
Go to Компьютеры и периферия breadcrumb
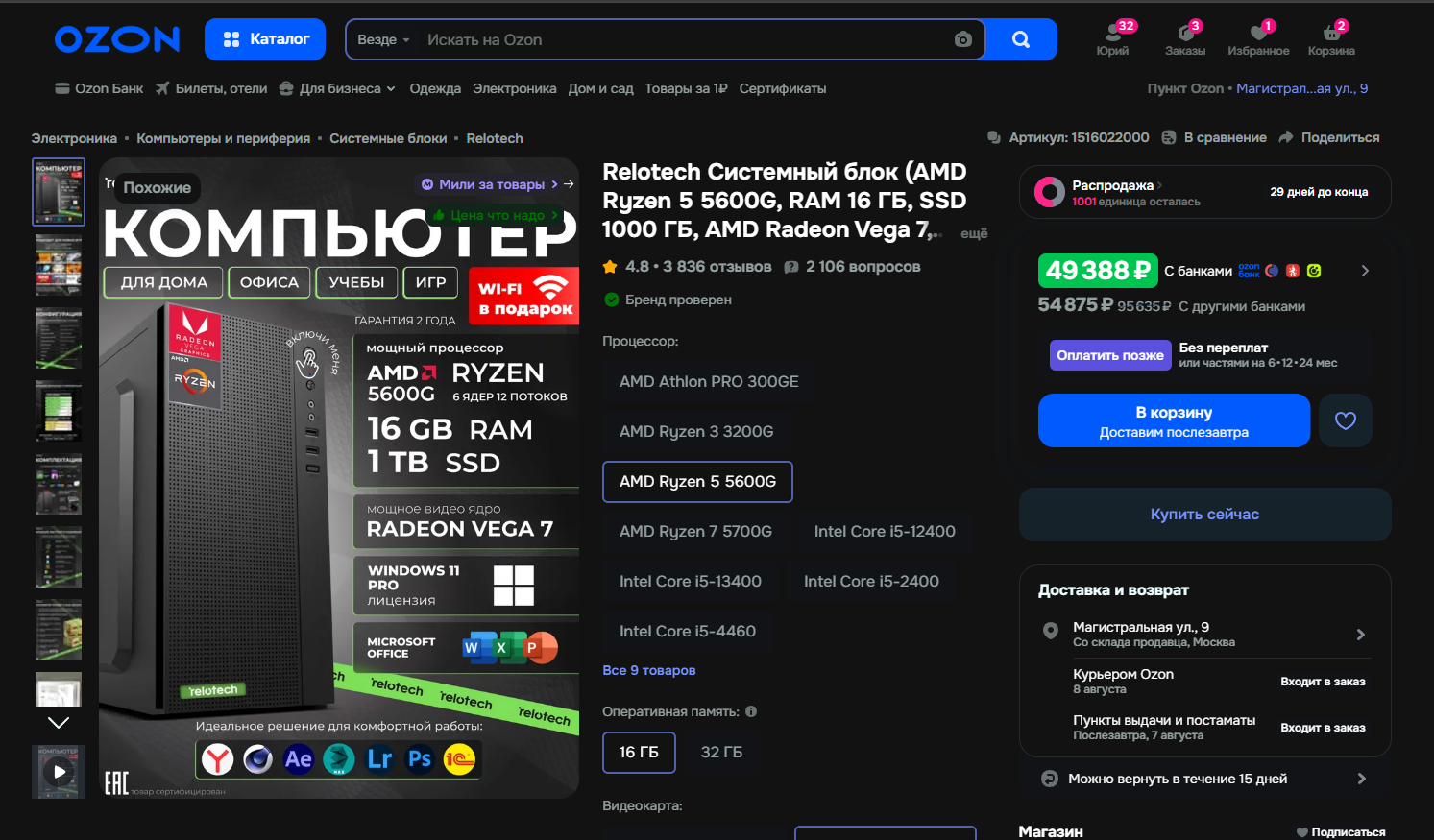(223, 138)
